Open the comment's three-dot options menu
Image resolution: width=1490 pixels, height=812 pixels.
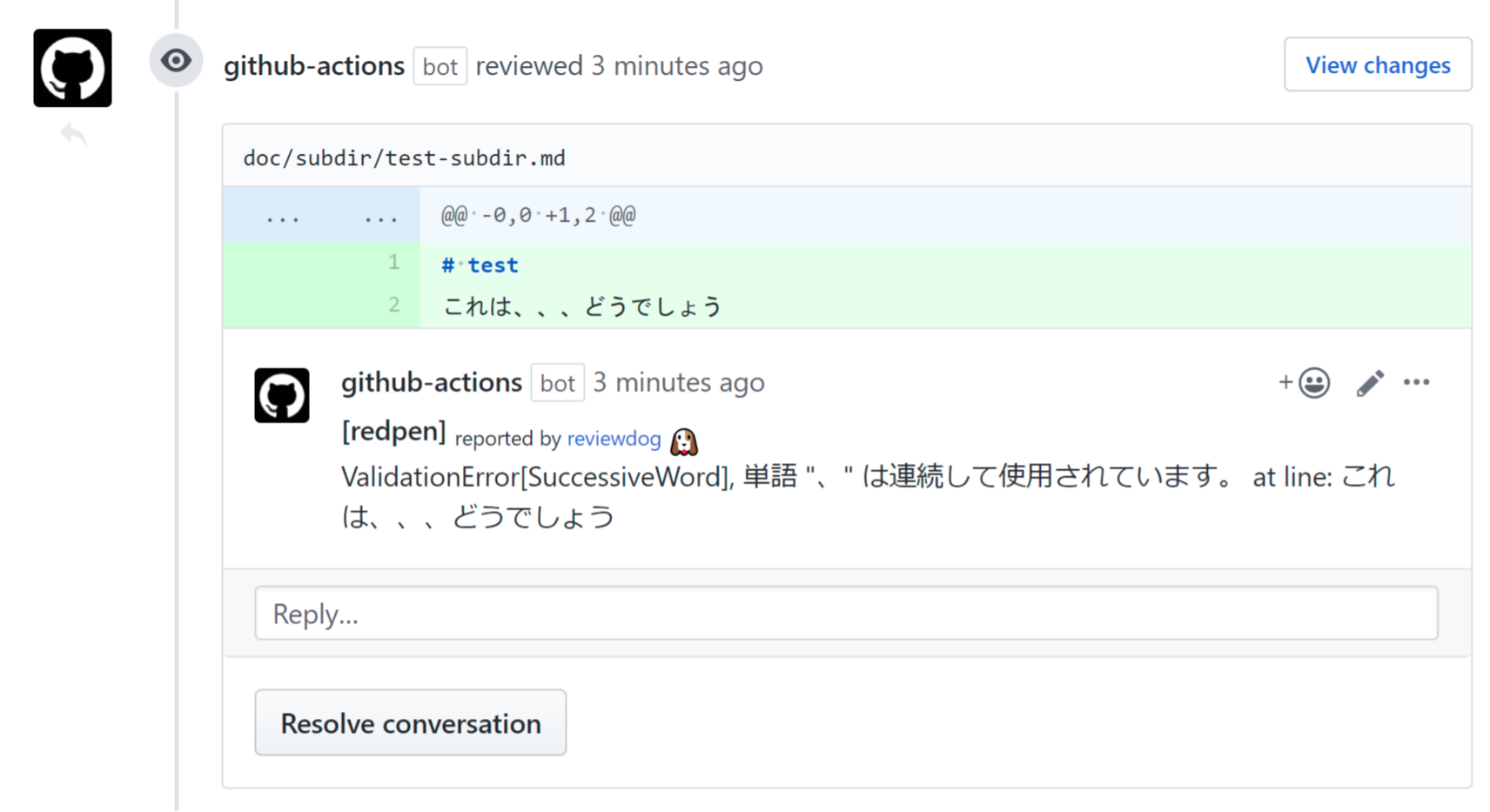point(1416,382)
